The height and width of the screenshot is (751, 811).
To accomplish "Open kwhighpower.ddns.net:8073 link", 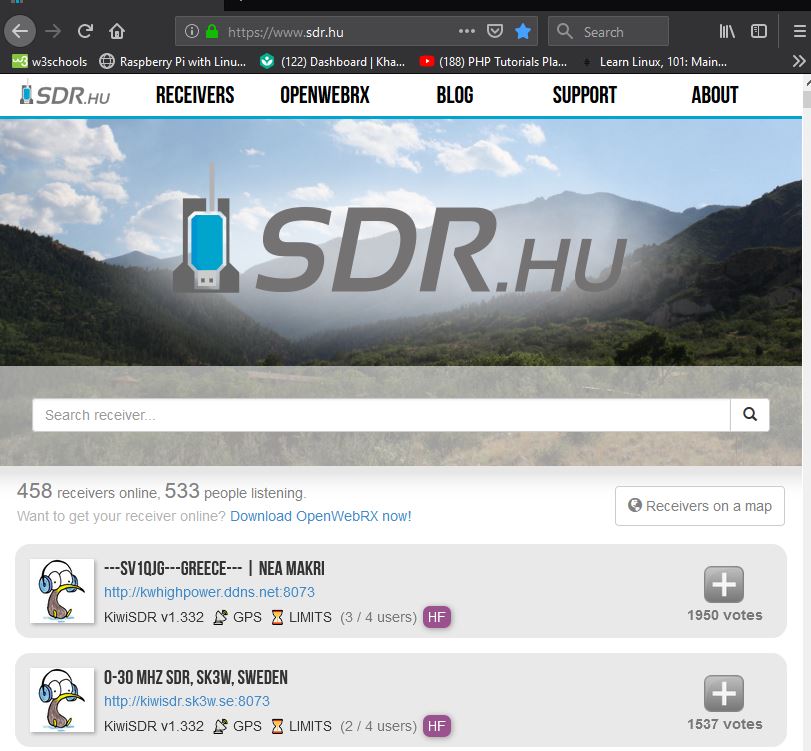I will point(209,592).
